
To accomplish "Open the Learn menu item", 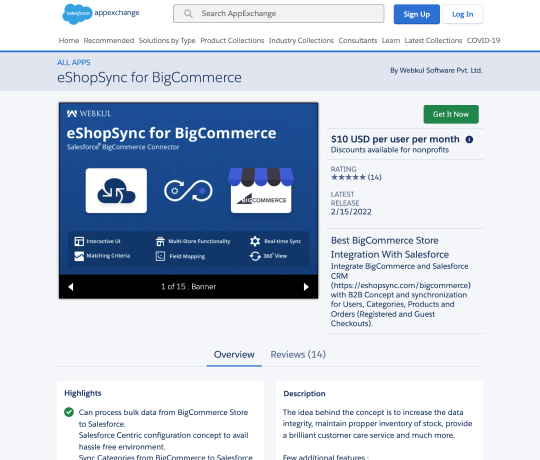I will [x=391, y=41].
